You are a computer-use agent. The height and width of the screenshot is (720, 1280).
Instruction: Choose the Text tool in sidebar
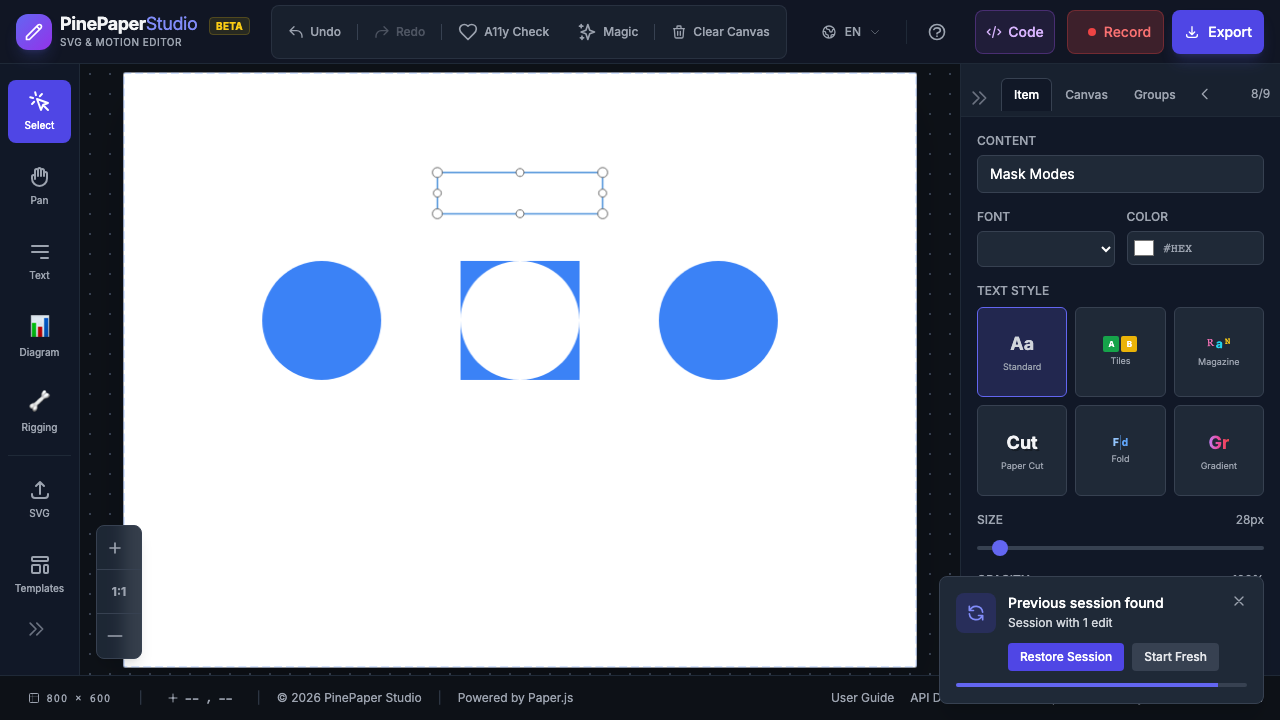39,261
